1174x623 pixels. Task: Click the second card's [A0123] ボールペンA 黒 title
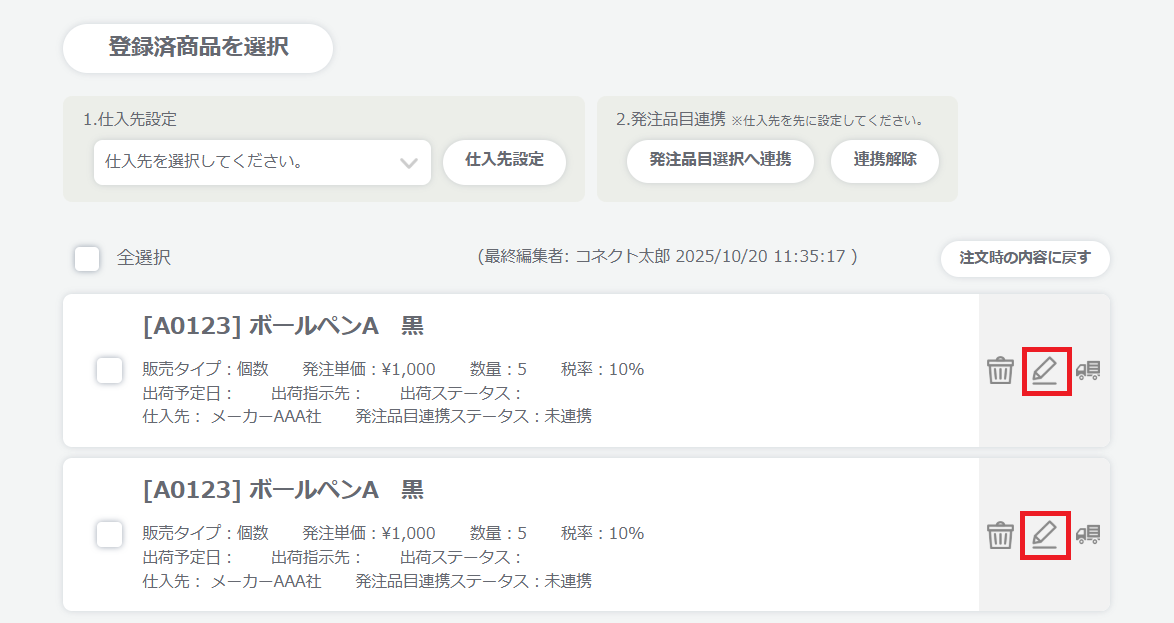(x=283, y=490)
